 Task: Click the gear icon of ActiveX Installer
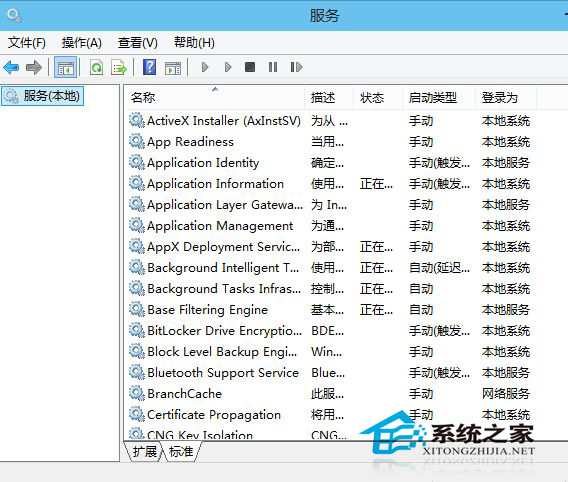[137, 120]
